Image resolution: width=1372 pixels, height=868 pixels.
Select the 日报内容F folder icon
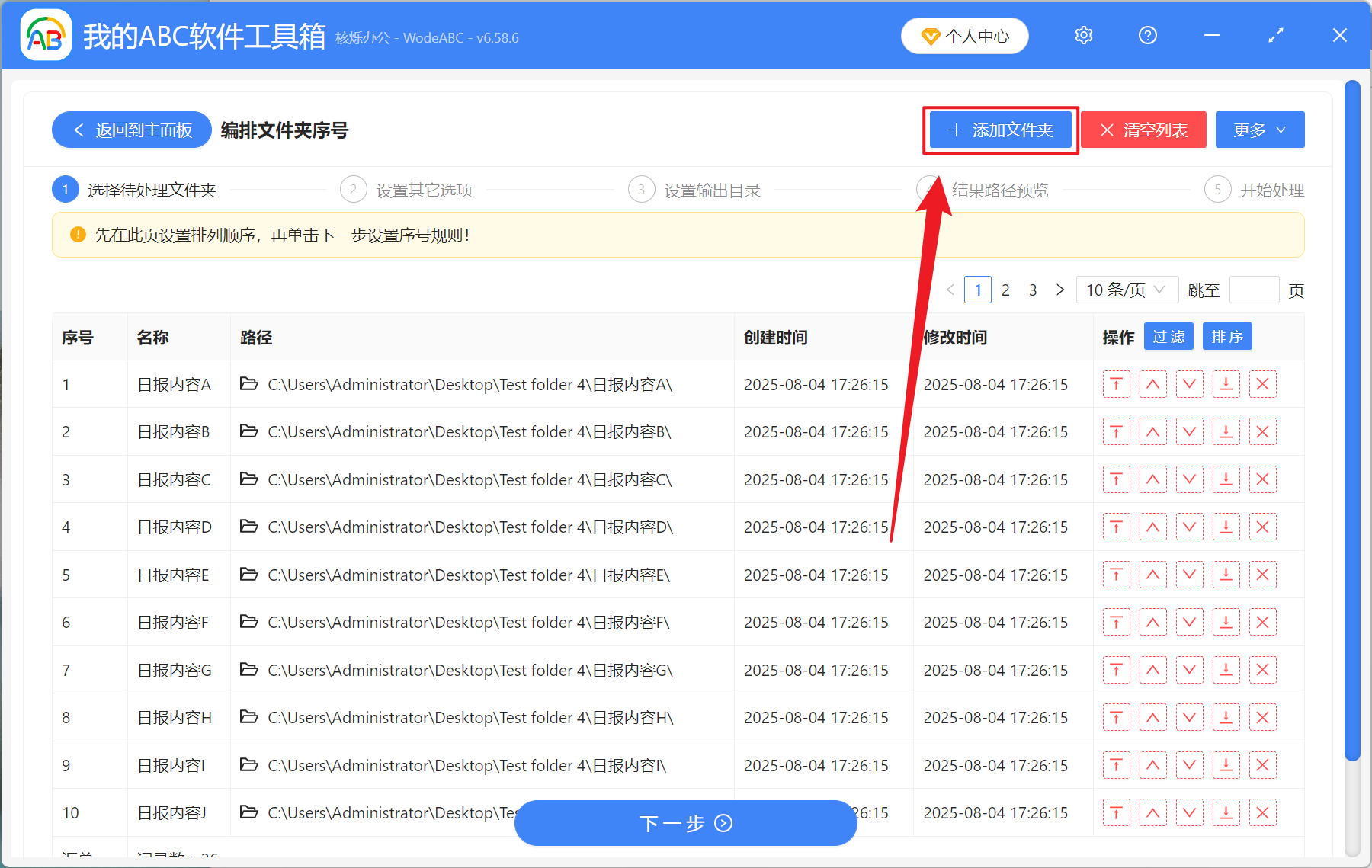pyautogui.click(x=249, y=622)
